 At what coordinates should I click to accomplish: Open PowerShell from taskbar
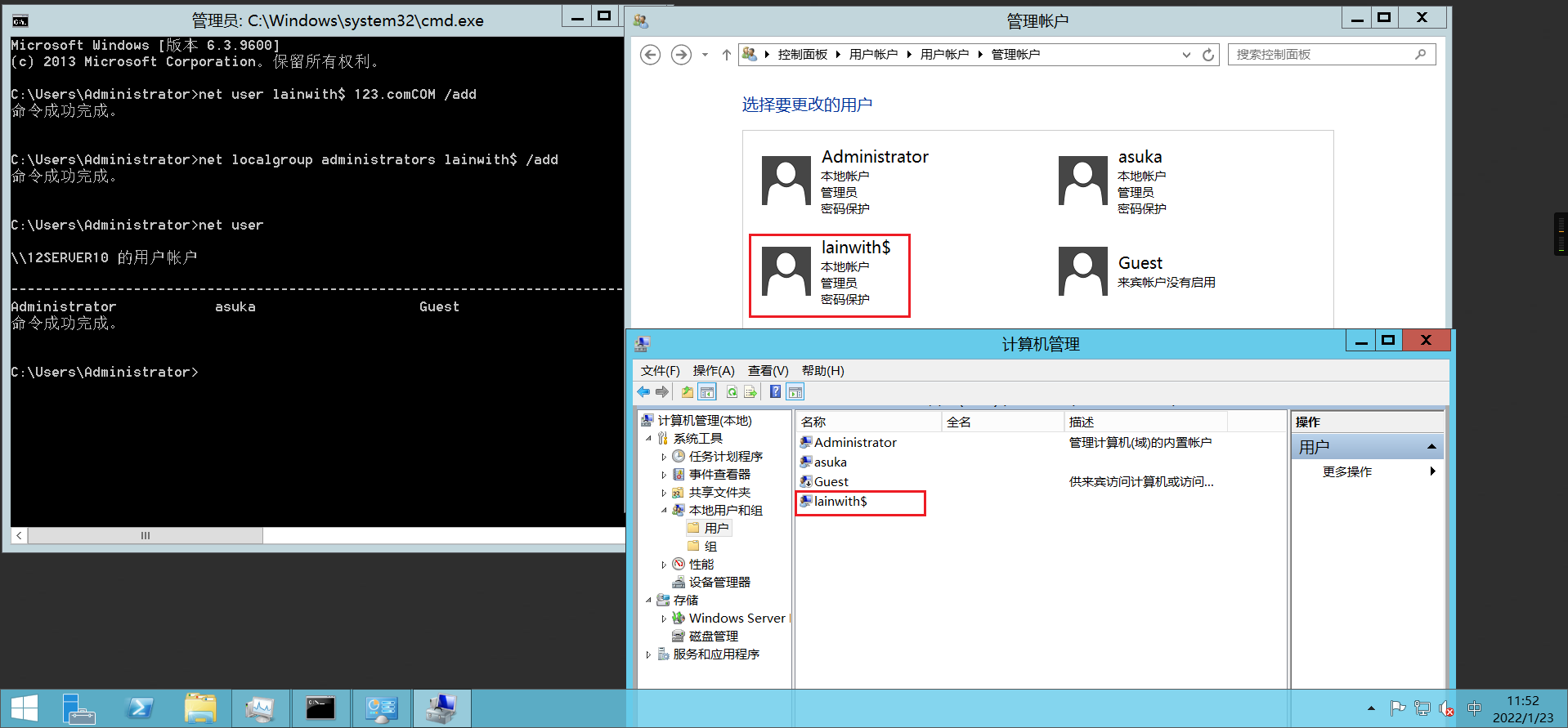click(139, 708)
